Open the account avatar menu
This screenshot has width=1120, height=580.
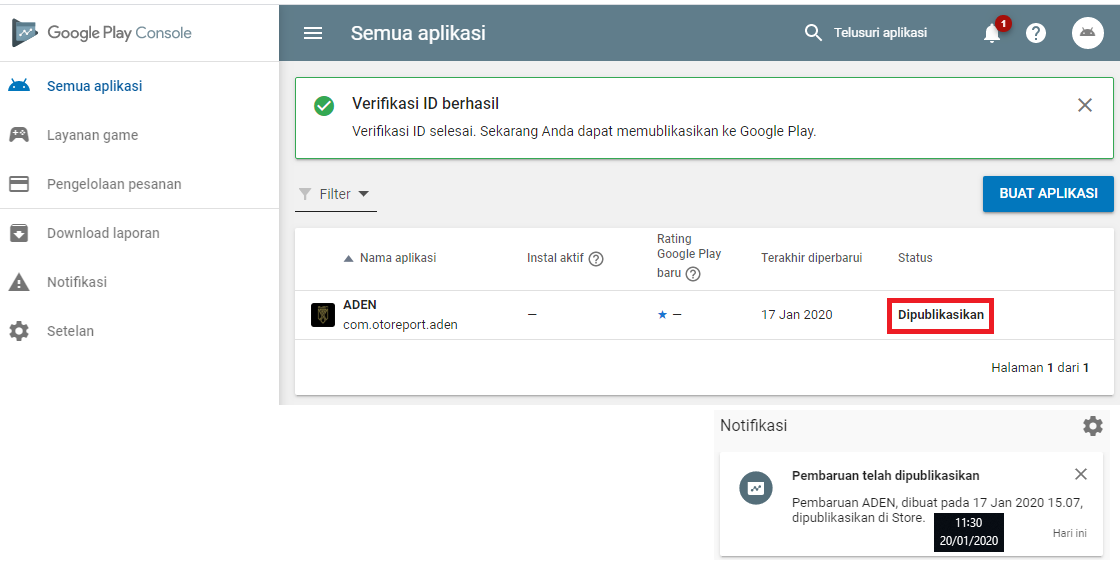pos(1087,33)
